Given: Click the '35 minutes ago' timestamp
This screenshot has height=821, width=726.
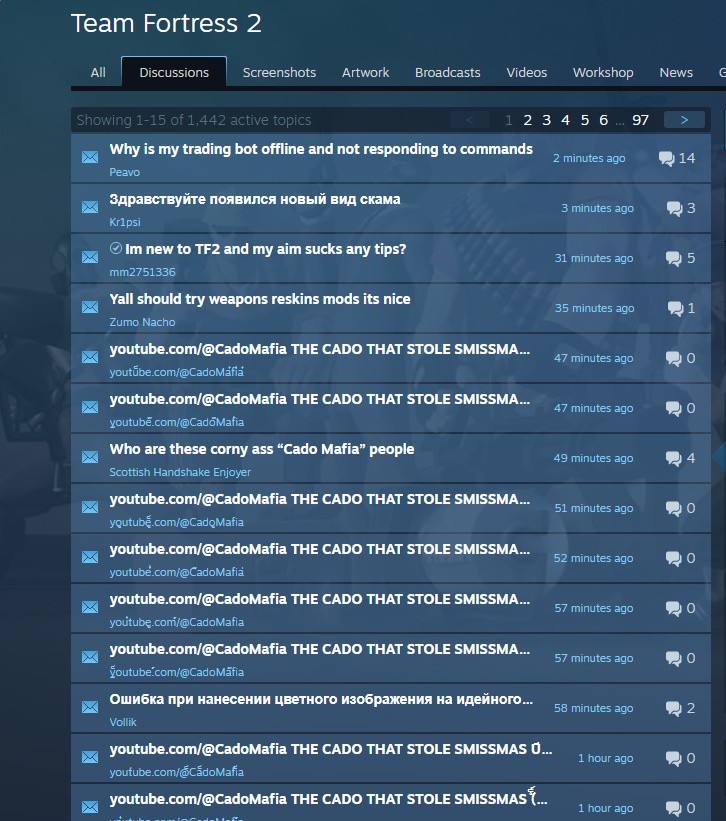Looking at the screenshot, I should coord(594,308).
